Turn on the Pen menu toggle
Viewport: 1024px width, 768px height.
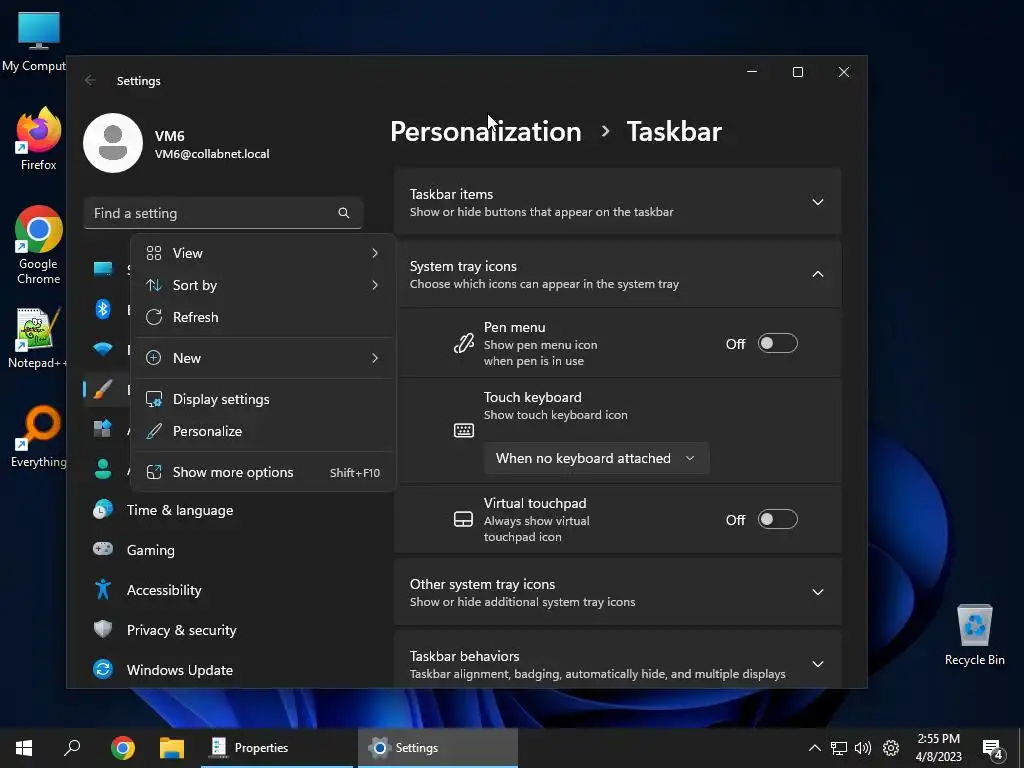777,344
